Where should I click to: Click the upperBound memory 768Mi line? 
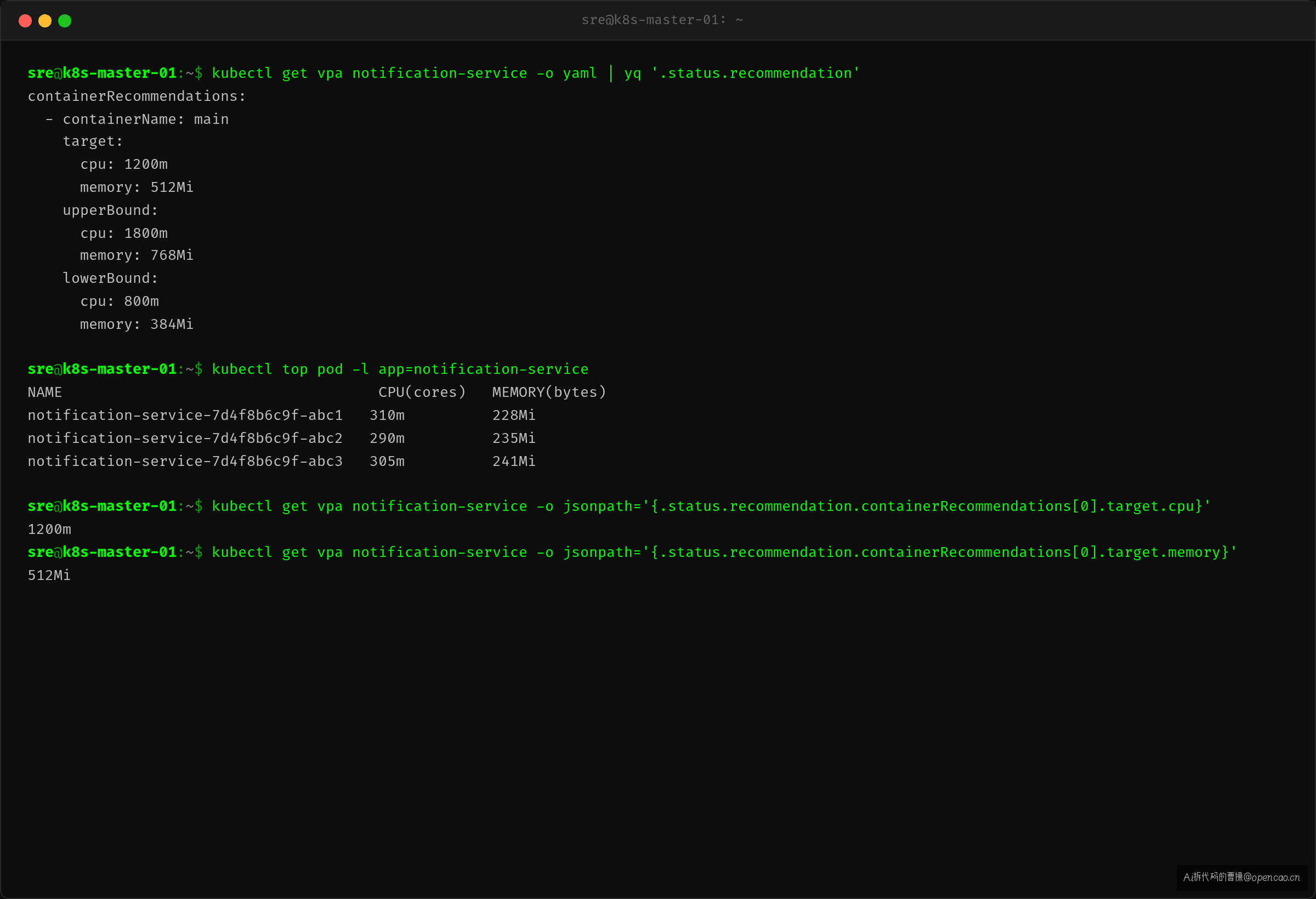coord(137,255)
